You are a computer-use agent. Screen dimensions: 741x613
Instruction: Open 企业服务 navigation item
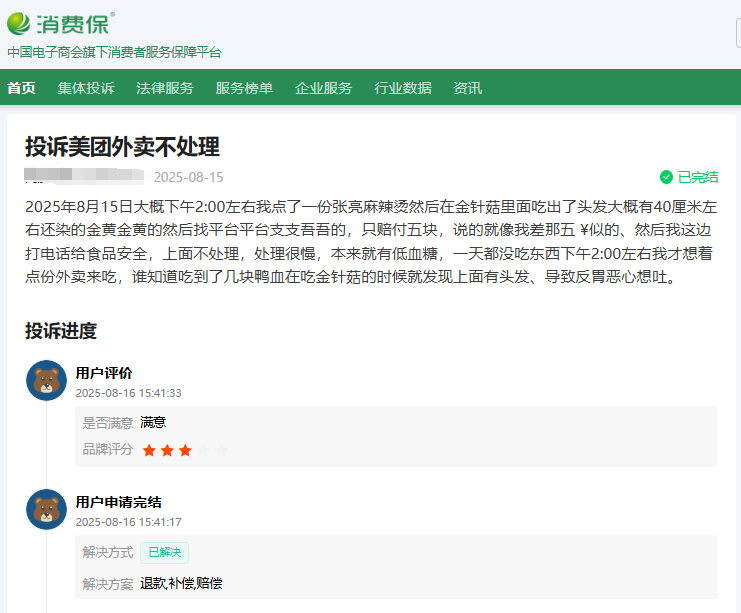click(x=324, y=88)
